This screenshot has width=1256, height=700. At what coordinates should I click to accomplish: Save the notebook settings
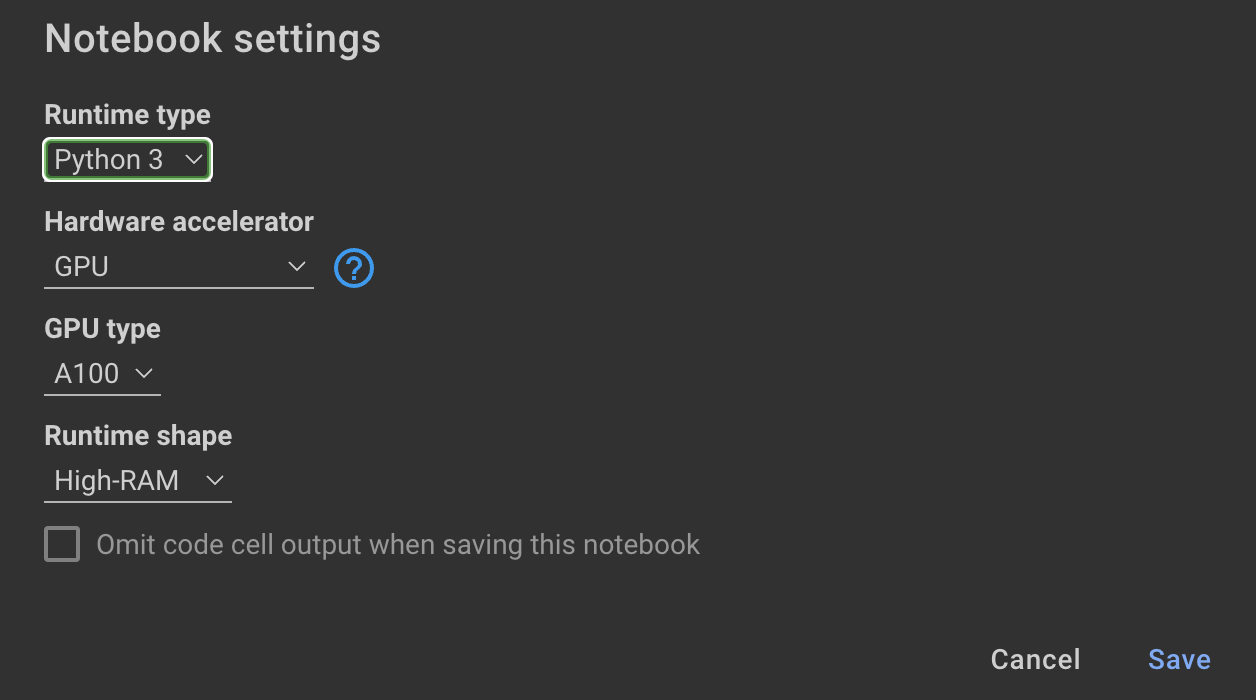pyautogui.click(x=1179, y=659)
